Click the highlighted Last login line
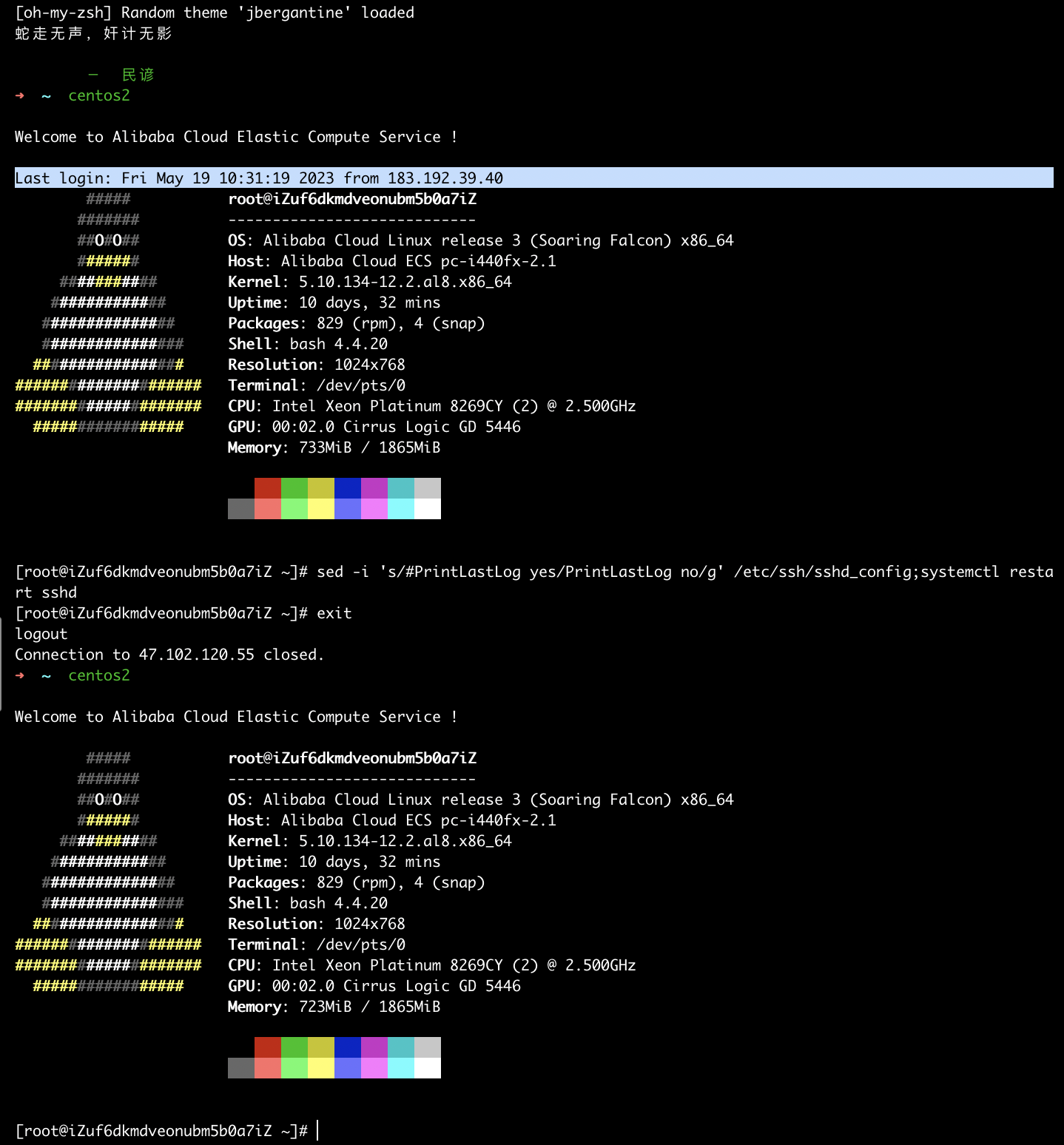 click(x=259, y=178)
